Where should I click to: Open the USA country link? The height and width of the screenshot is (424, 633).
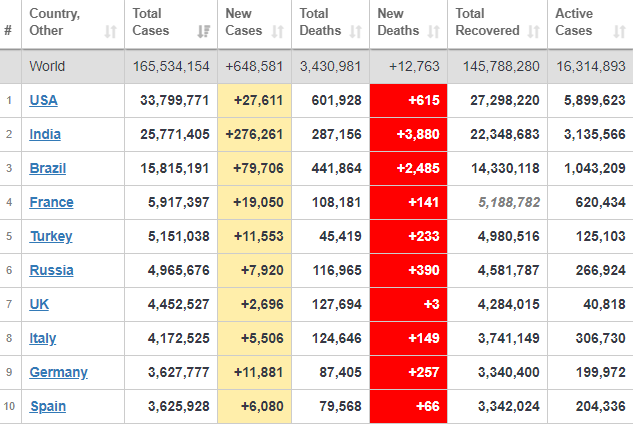[x=44, y=100]
